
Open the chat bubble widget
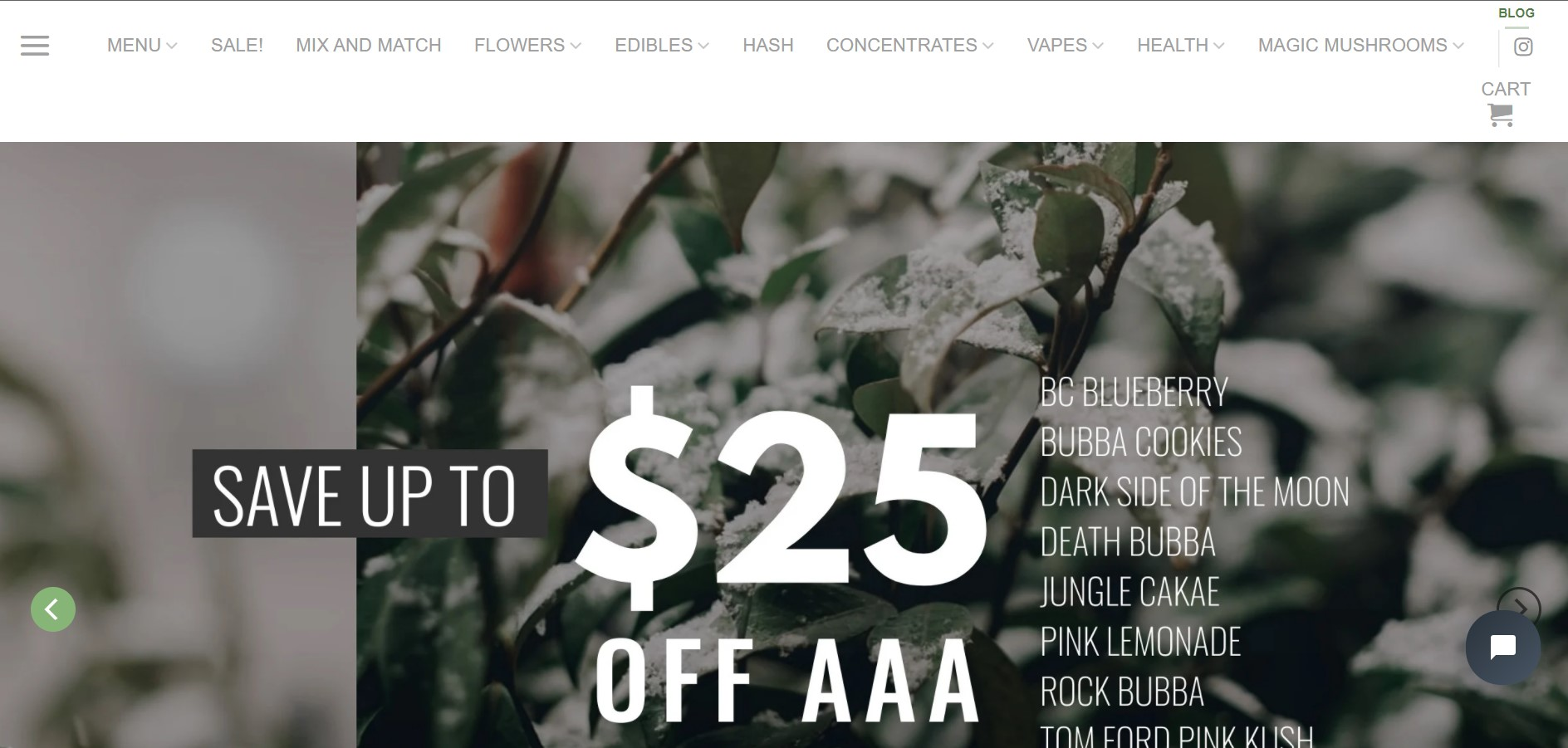coord(1503,648)
